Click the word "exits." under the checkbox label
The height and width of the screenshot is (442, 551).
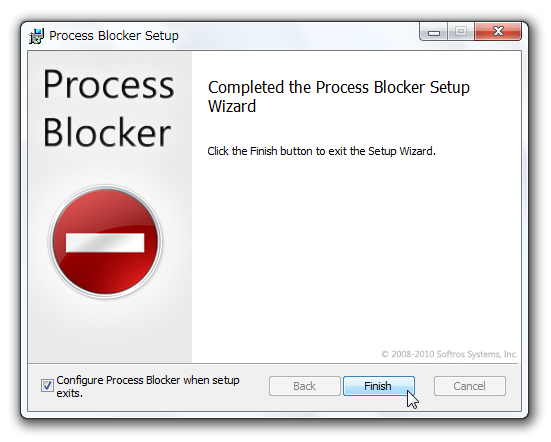70,393
